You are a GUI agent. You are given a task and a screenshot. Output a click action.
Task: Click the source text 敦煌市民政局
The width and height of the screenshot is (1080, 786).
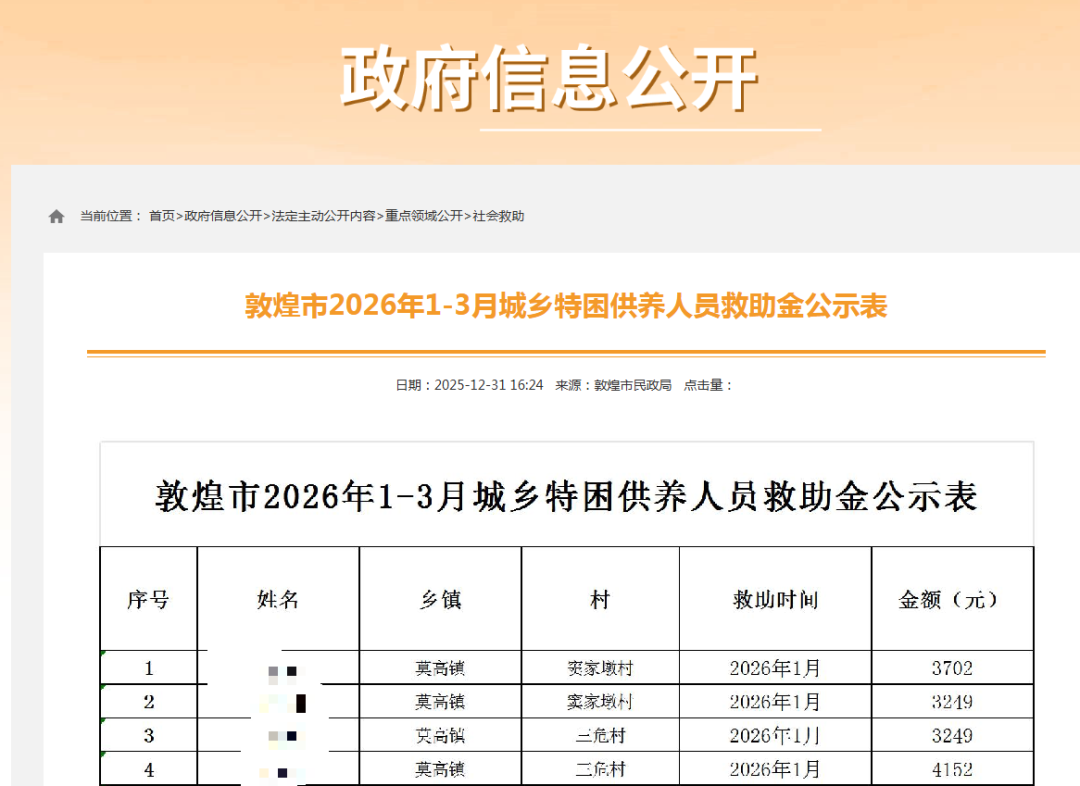(632, 385)
